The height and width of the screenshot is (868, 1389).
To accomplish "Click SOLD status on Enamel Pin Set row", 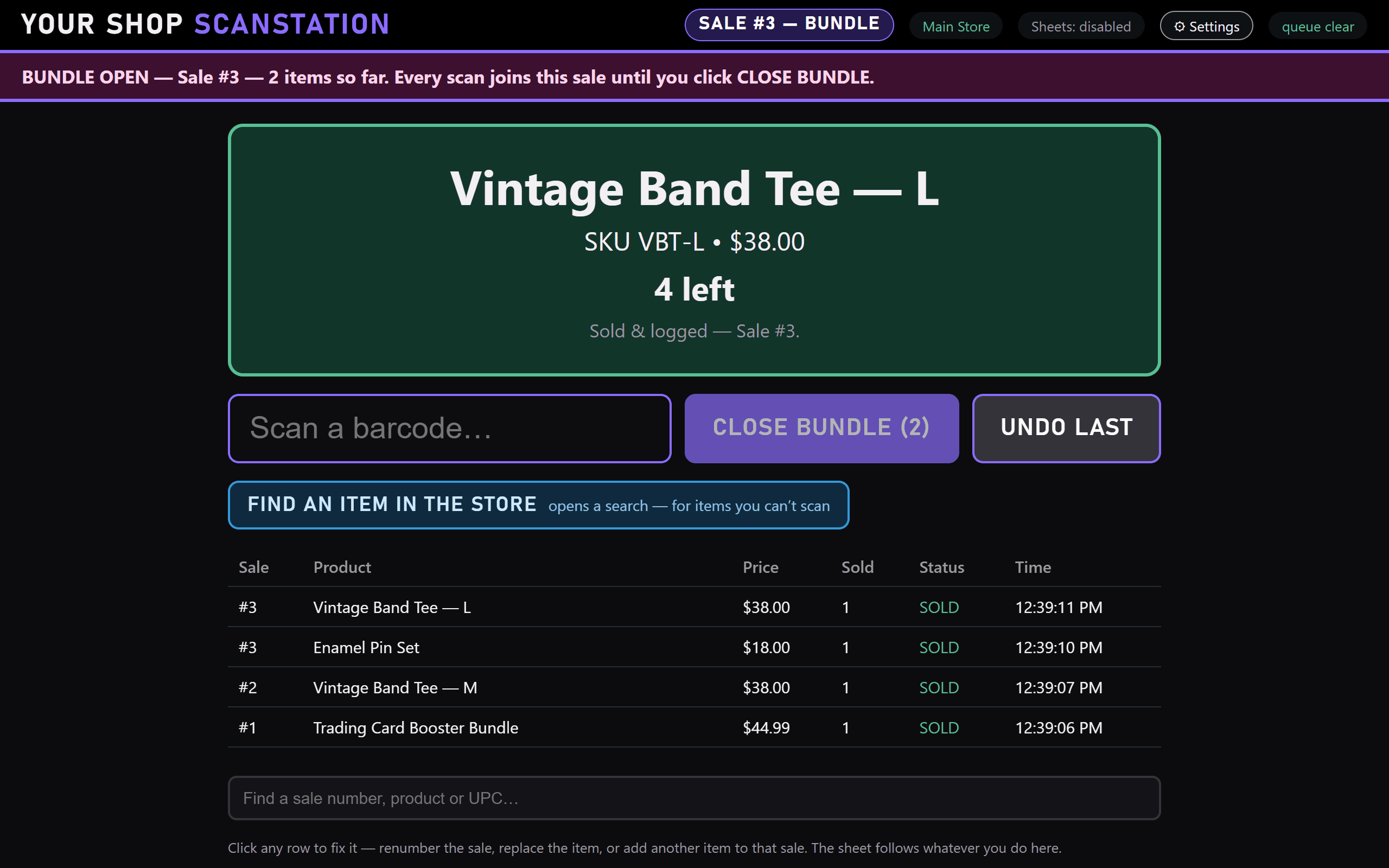I will coord(939,647).
